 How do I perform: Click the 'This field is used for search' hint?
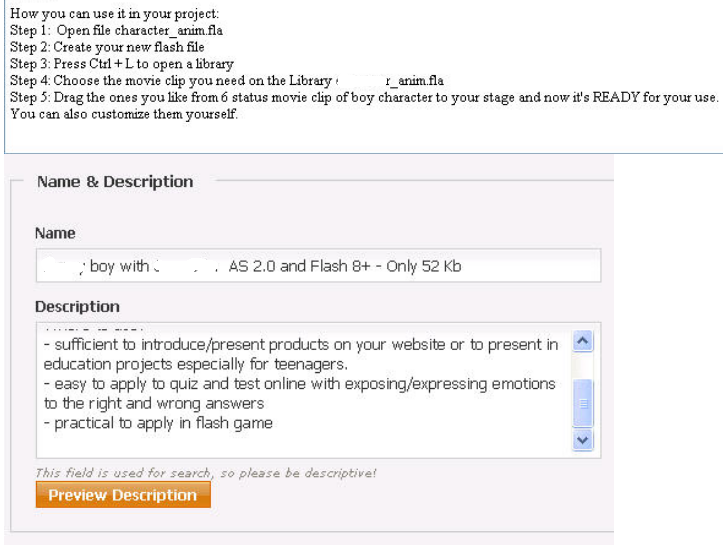[205, 473]
